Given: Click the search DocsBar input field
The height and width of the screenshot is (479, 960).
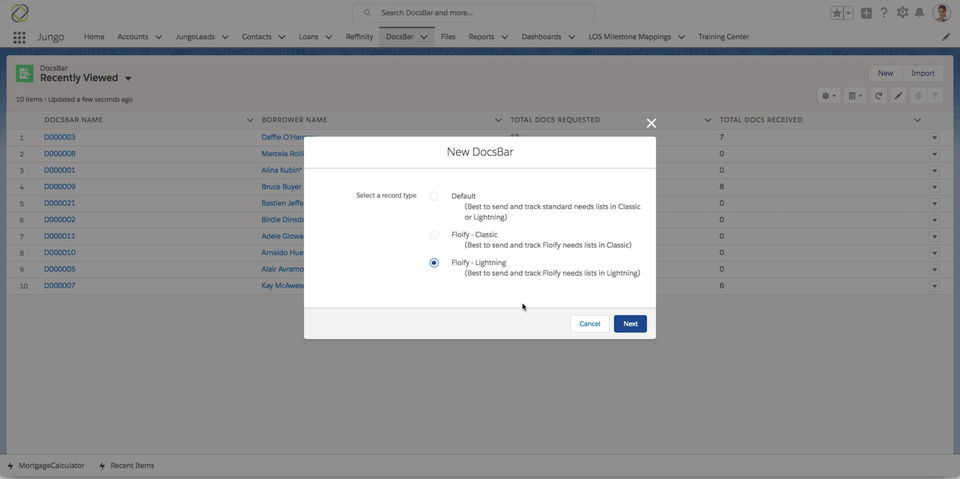Looking at the screenshot, I should click(x=473, y=12).
